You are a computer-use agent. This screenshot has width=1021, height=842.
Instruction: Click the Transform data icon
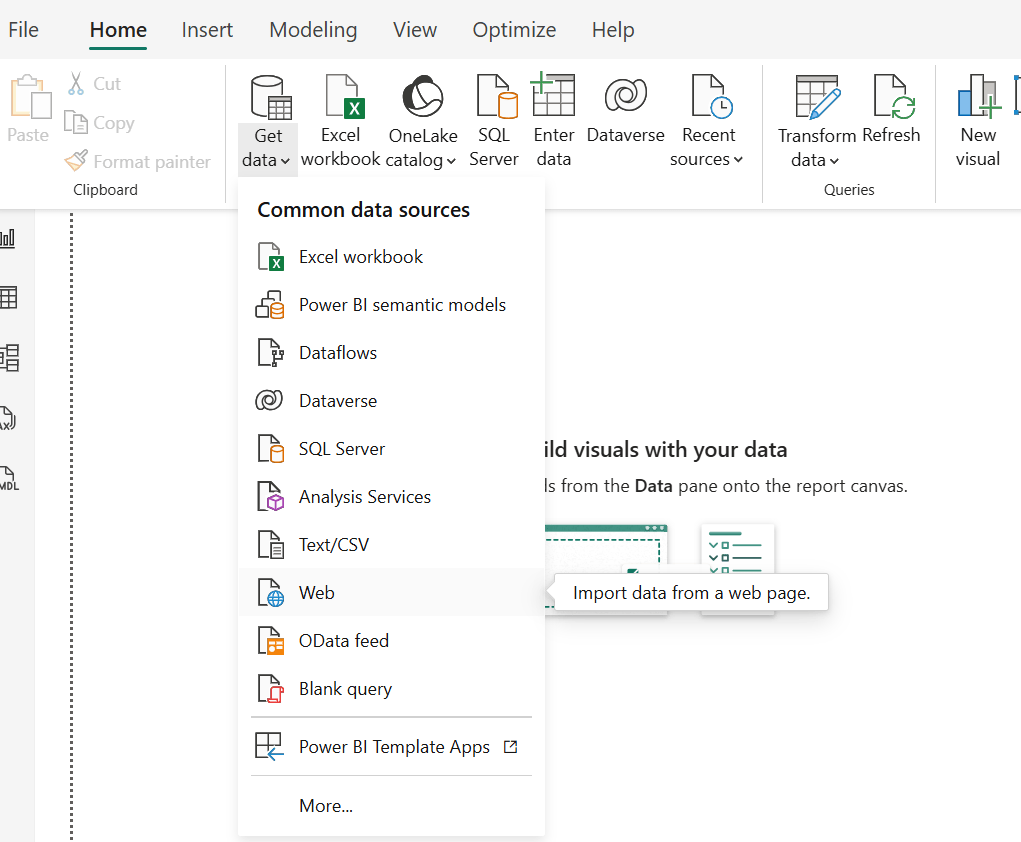pos(818,96)
